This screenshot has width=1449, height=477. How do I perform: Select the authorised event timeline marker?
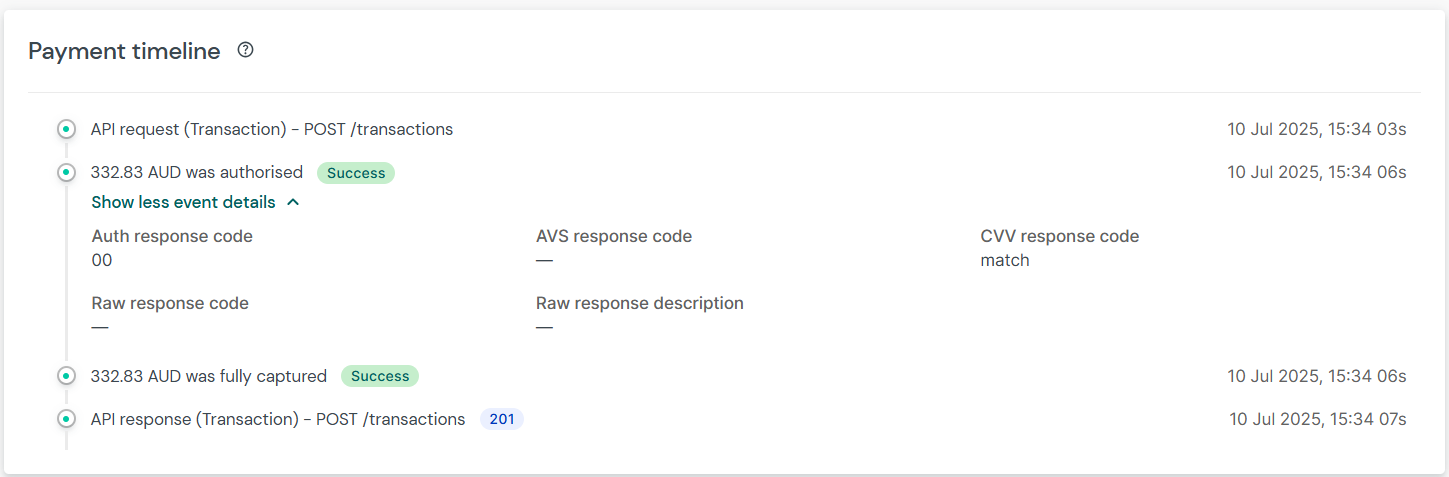[x=66, y=173]
